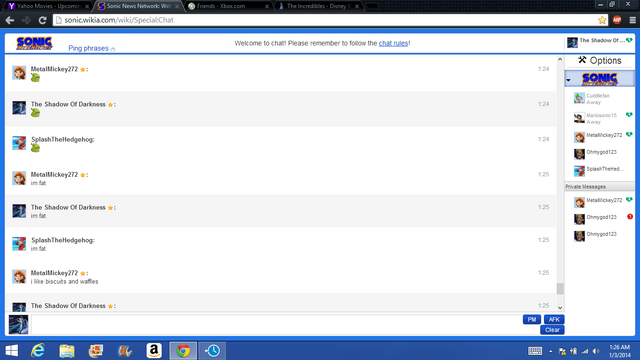The image size is (640, 360).
Task: Open the Ping phrases link
Action: click(89, 48)
